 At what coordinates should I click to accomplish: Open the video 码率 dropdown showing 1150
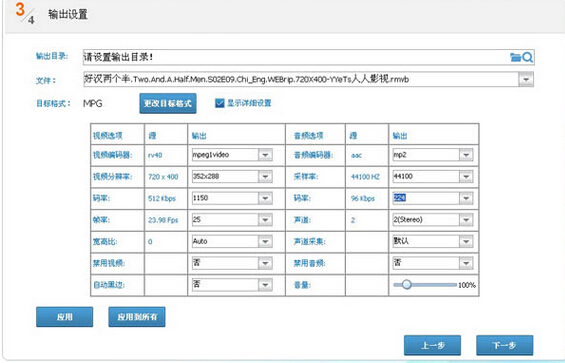pyautogui.click(x=265, y=198)
